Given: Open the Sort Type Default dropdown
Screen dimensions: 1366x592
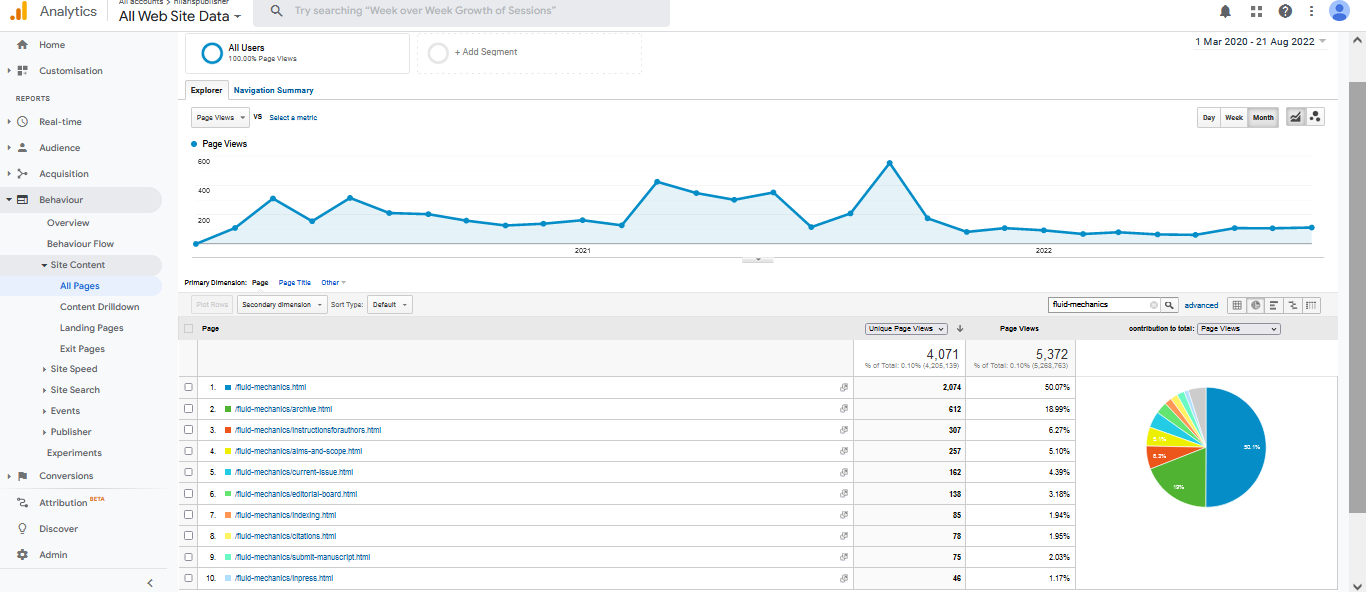Looking at the screenshot, I should tap(390, 305).
